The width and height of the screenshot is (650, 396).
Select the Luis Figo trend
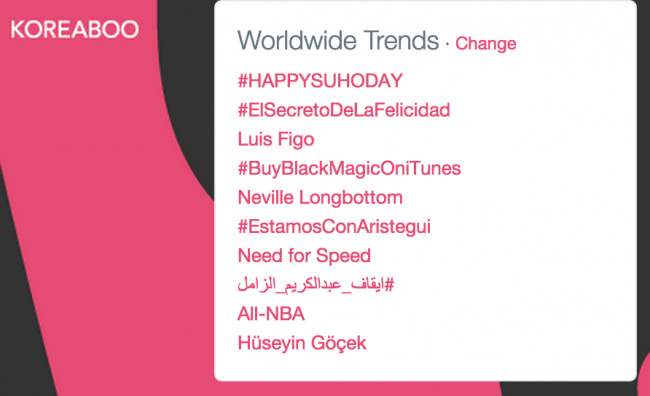[x=276, y=139]
